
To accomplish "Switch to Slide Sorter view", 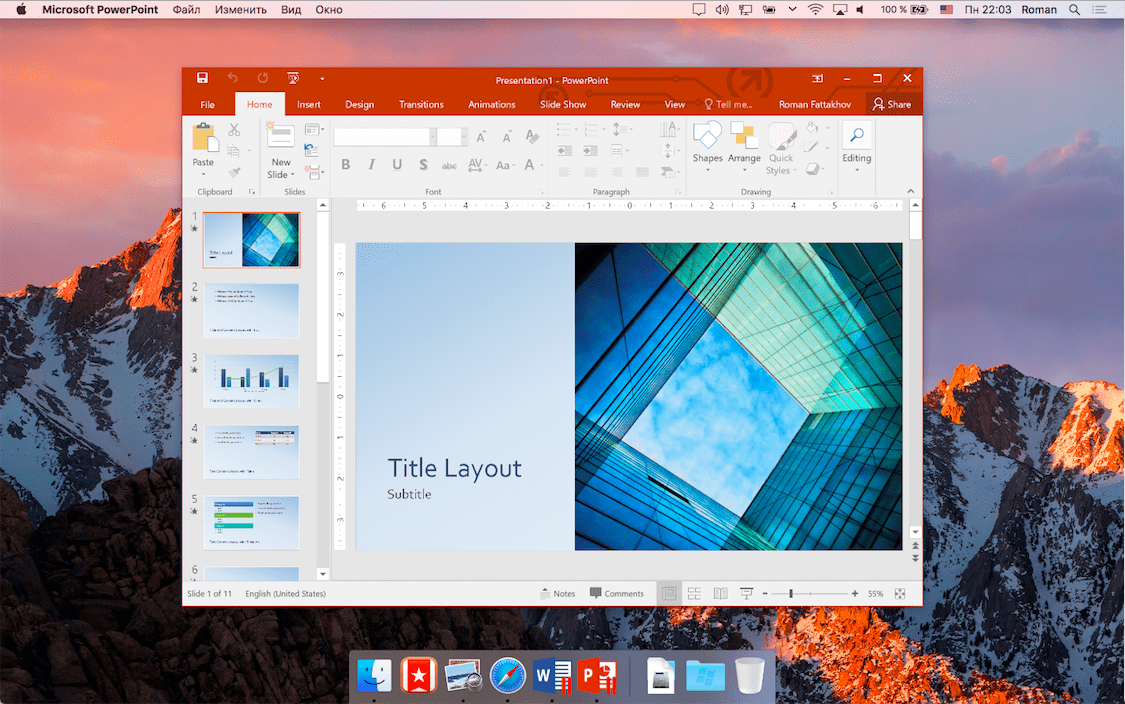I will pos(694,593).
